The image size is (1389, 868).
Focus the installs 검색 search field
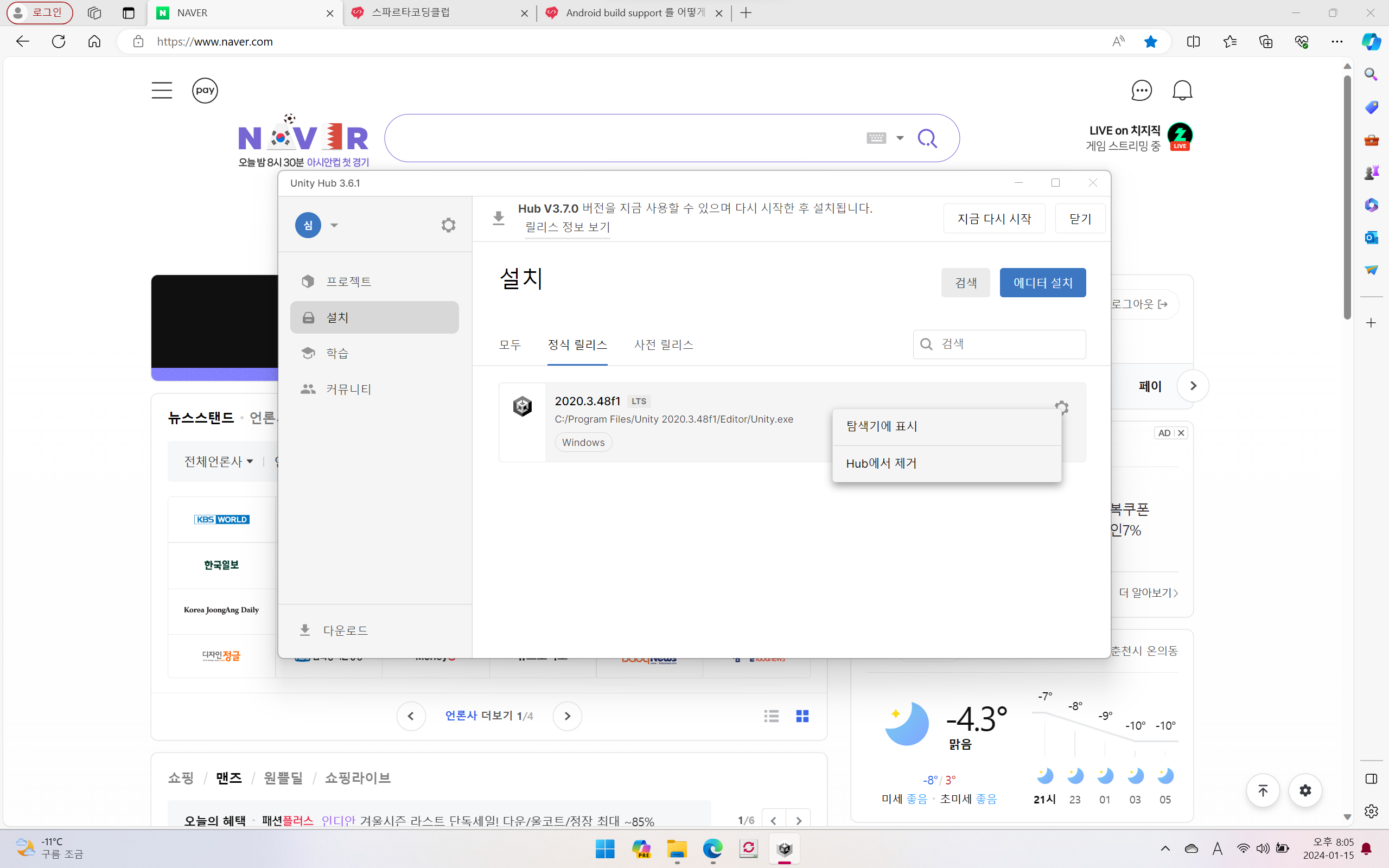click(999, 344)
